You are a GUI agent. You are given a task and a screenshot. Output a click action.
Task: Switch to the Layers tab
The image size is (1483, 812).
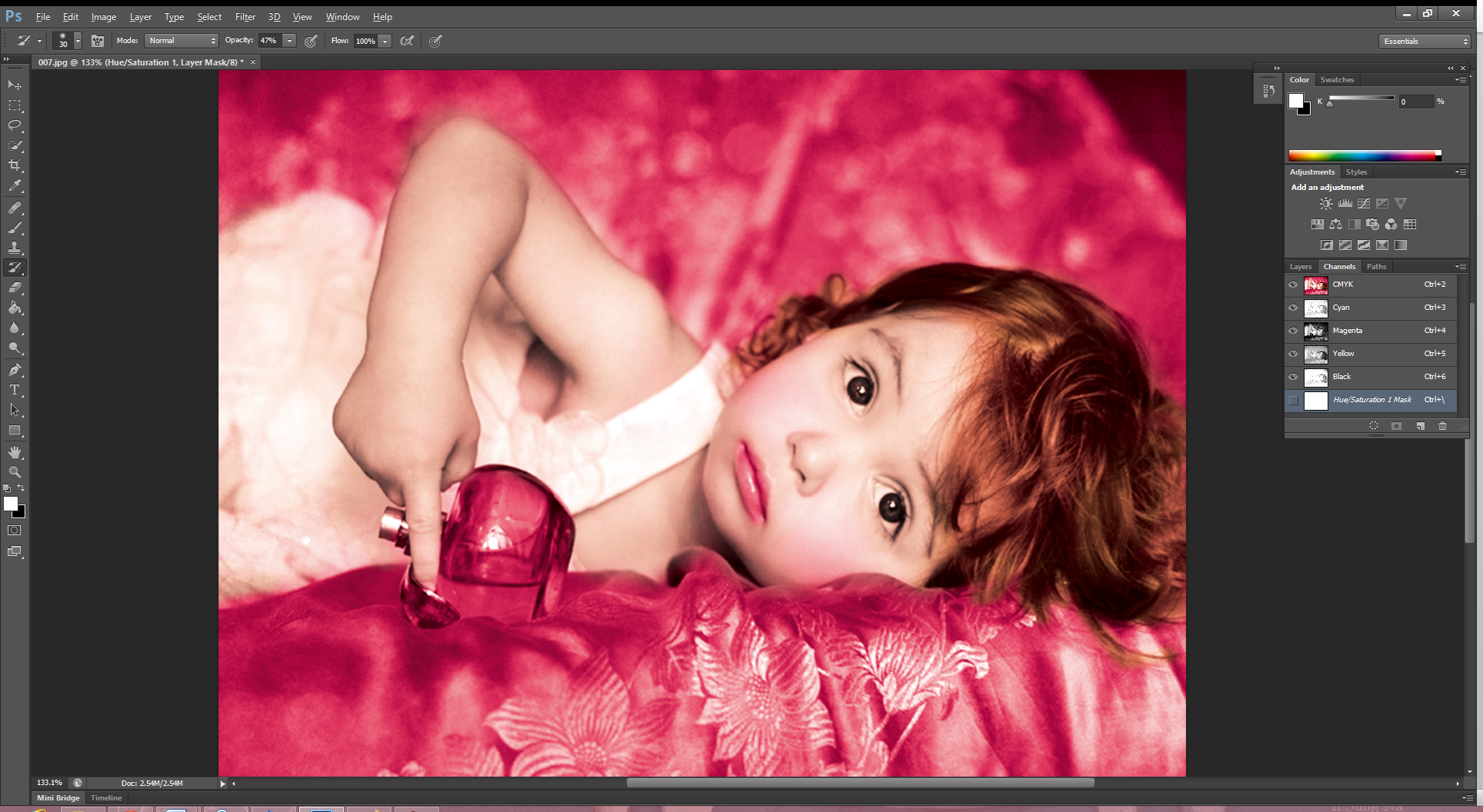click(x=1301, y=267)
